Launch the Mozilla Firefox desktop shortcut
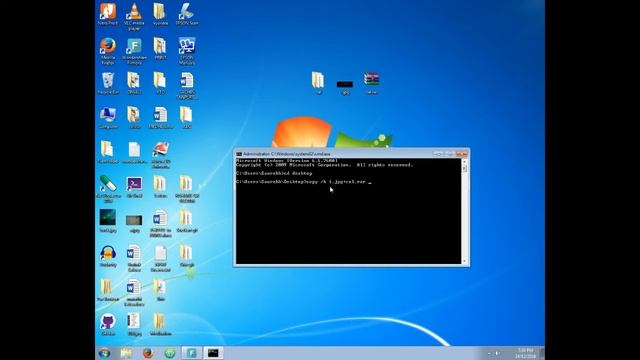The image size is (640, 360). (x=108, y=51)
